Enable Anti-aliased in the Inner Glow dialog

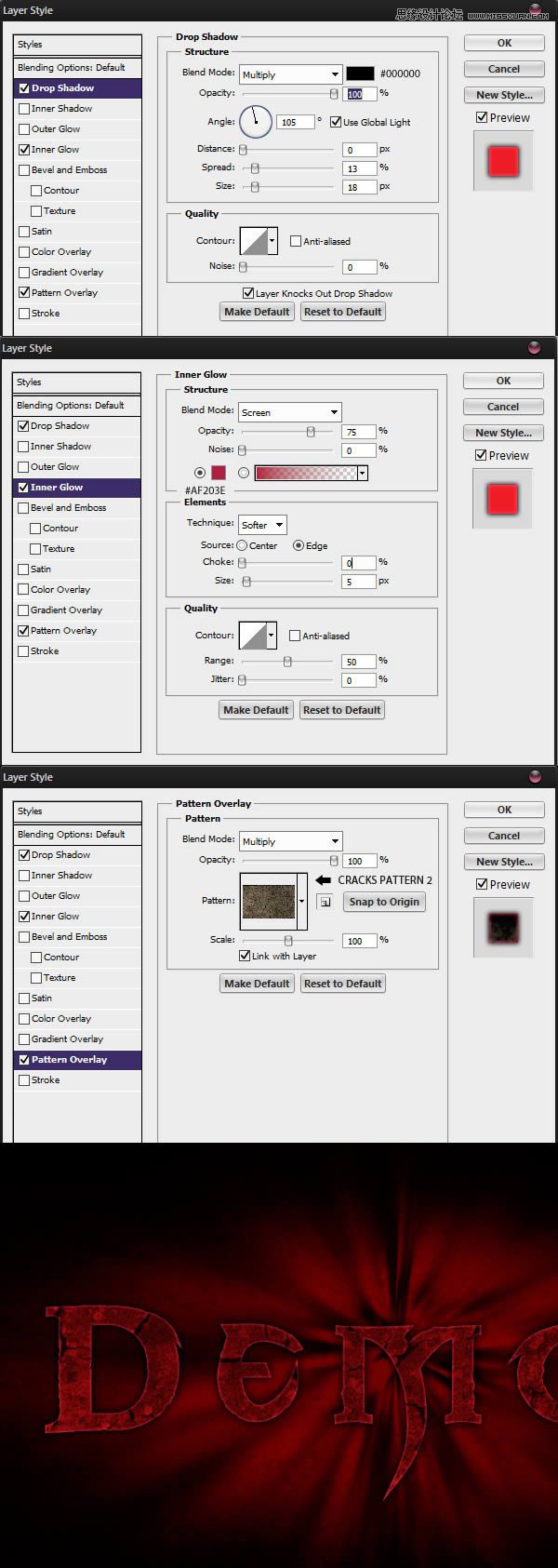[295, 636]
